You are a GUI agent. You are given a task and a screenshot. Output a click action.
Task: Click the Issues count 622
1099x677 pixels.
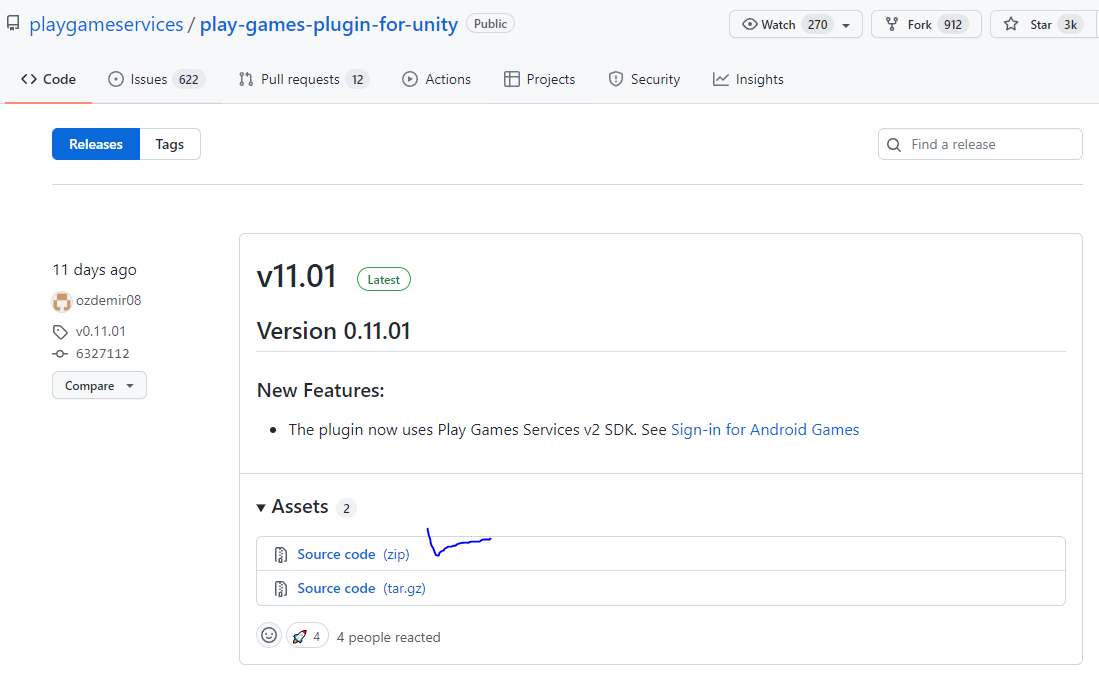coord(189,79)
